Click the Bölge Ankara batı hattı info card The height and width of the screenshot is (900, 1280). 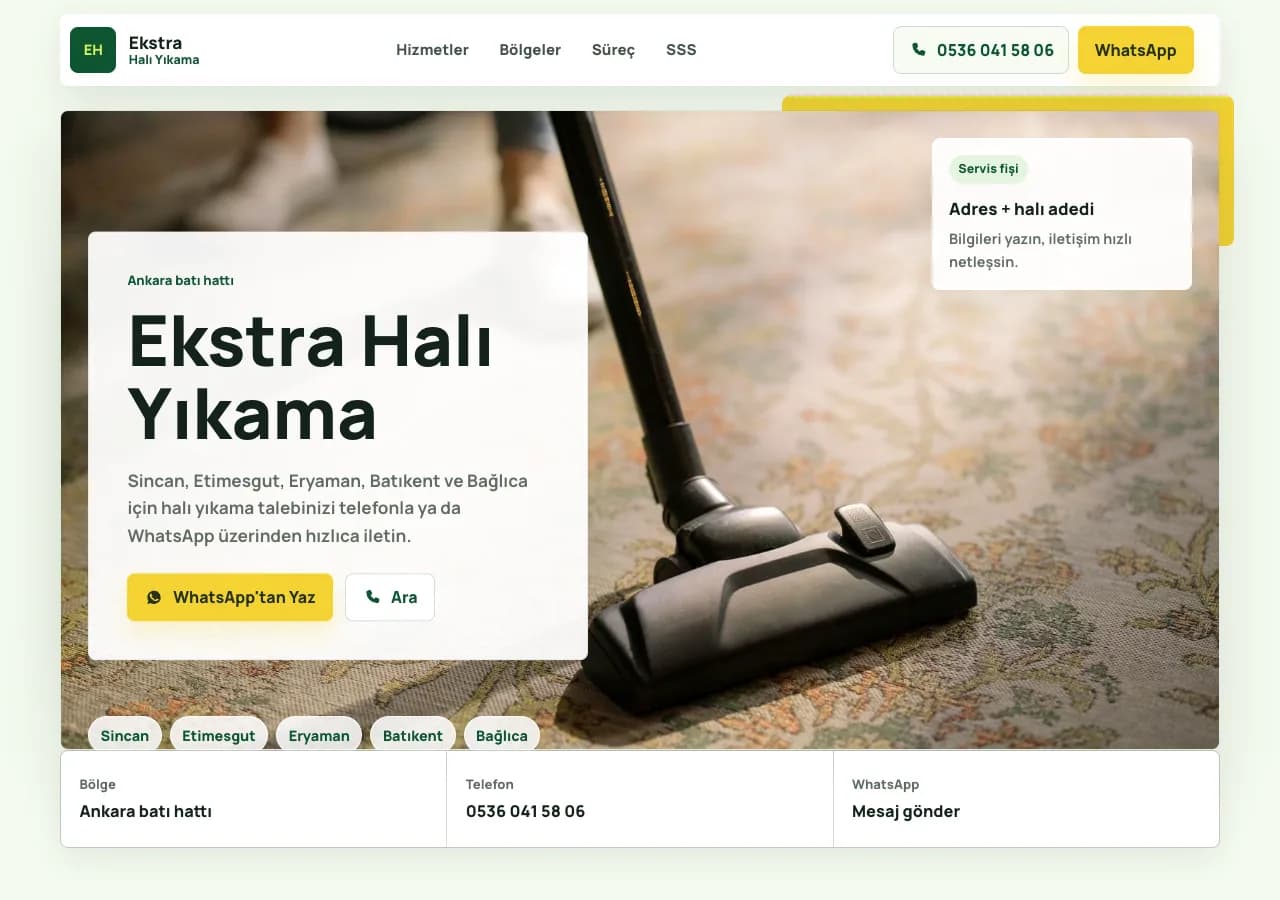[254, 799]
